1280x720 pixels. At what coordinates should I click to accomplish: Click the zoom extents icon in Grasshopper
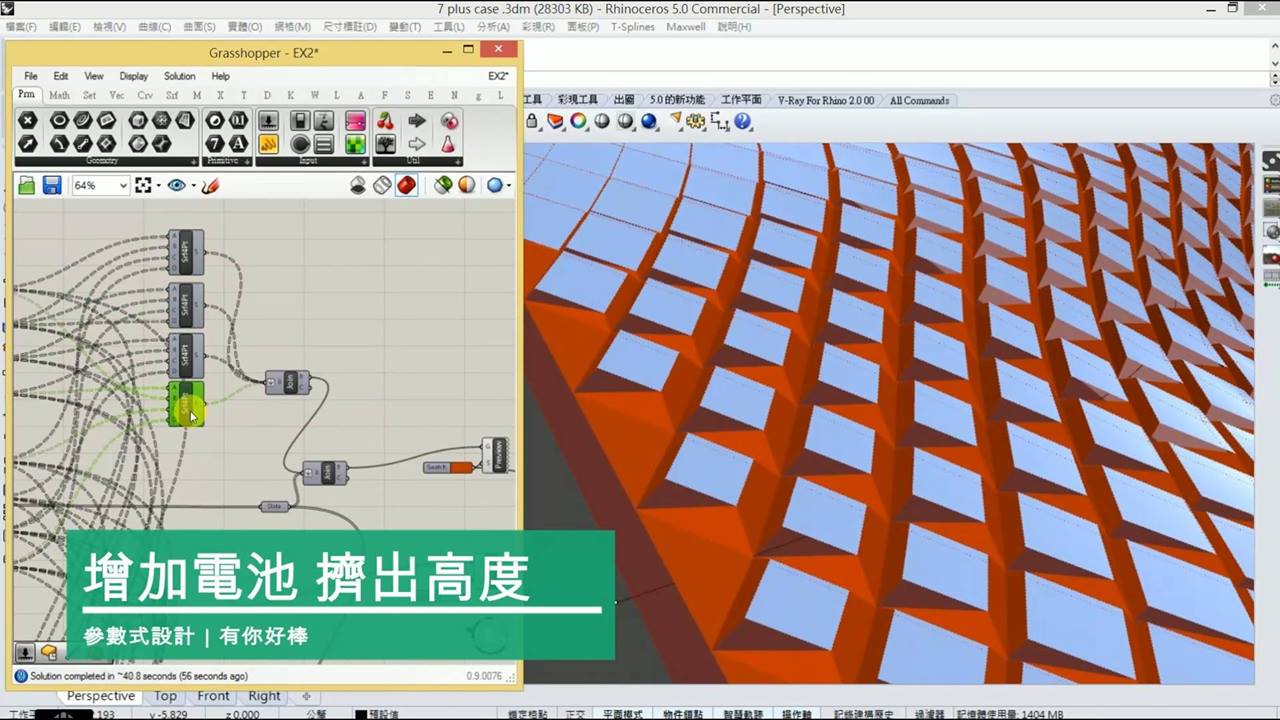tap(142, 185)
